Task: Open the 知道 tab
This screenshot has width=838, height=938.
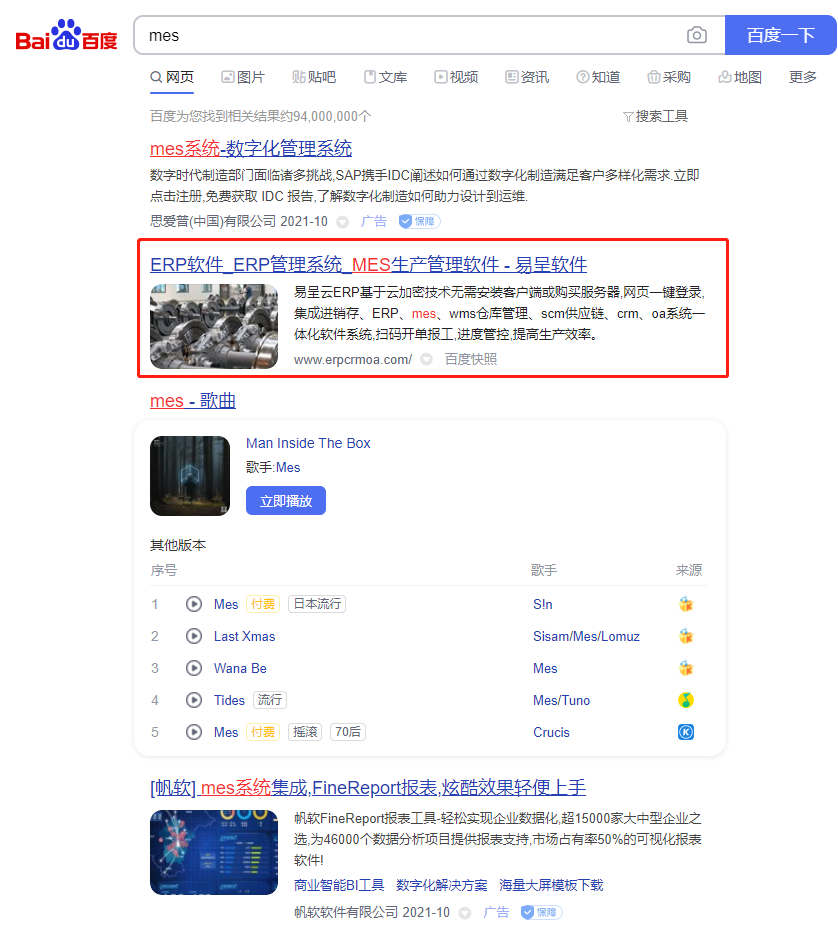Action: (598, 77)
